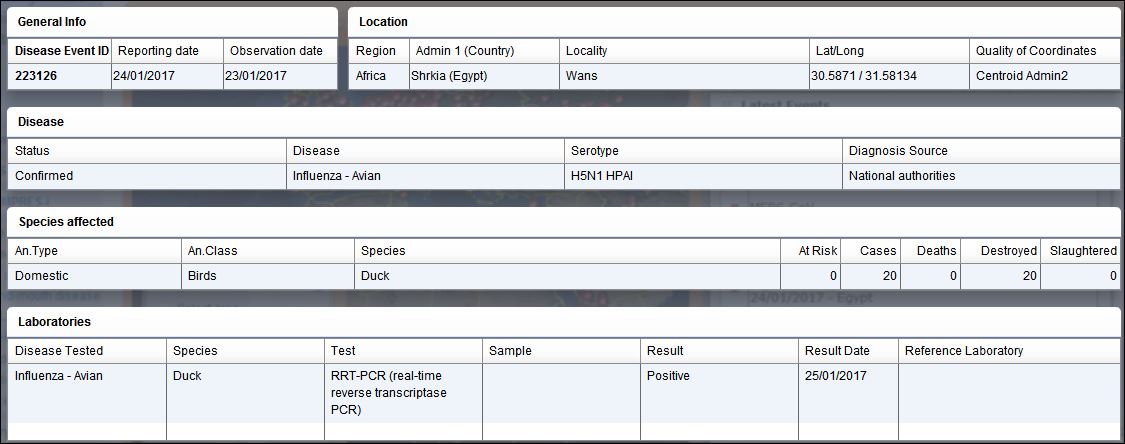This screenshot has height=444, width=1125.
Task: Click the Confirmed status cell
Action: coord(147,176)
